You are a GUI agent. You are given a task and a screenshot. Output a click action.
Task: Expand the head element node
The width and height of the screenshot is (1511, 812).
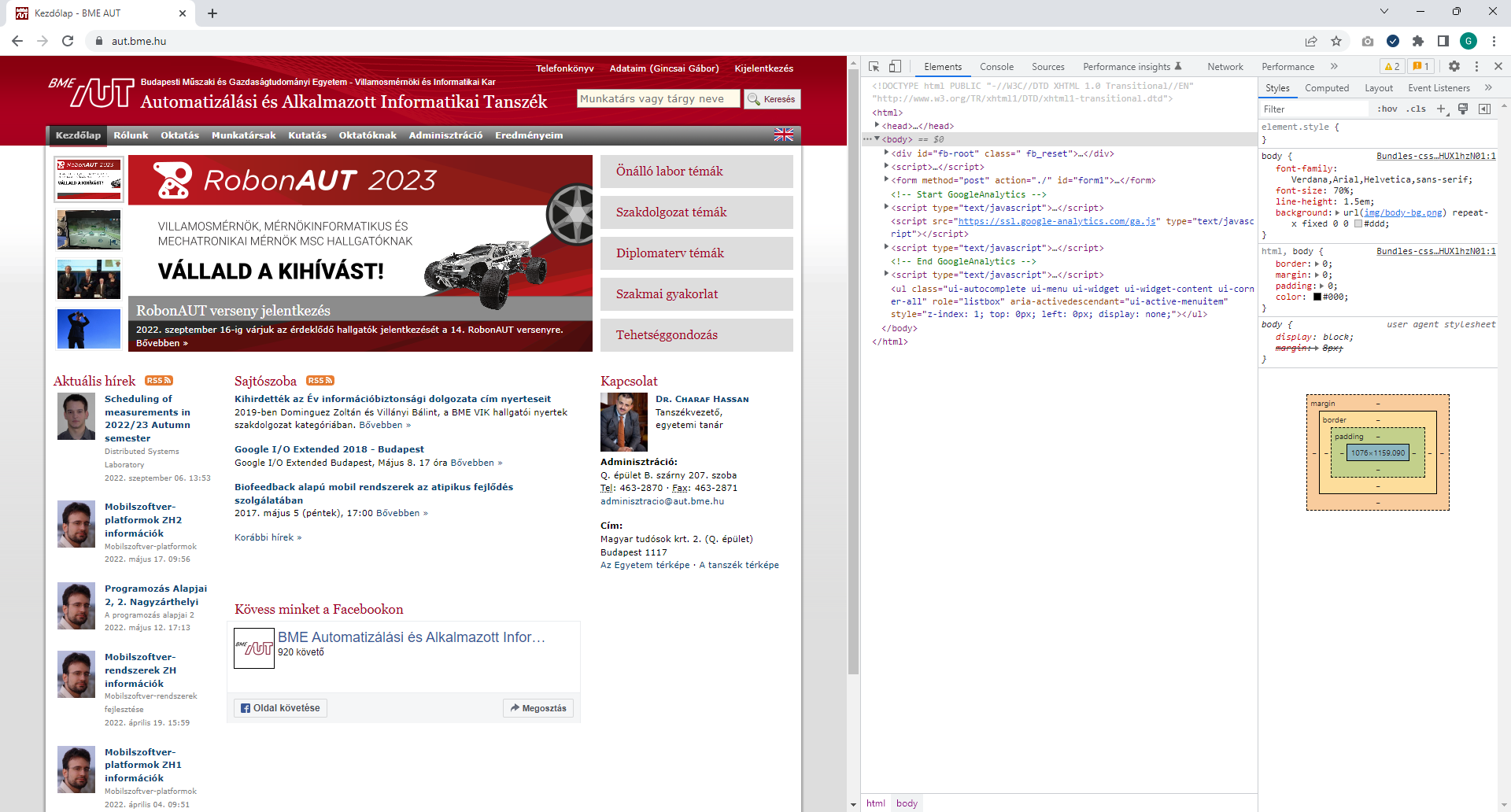click(877, 125)
